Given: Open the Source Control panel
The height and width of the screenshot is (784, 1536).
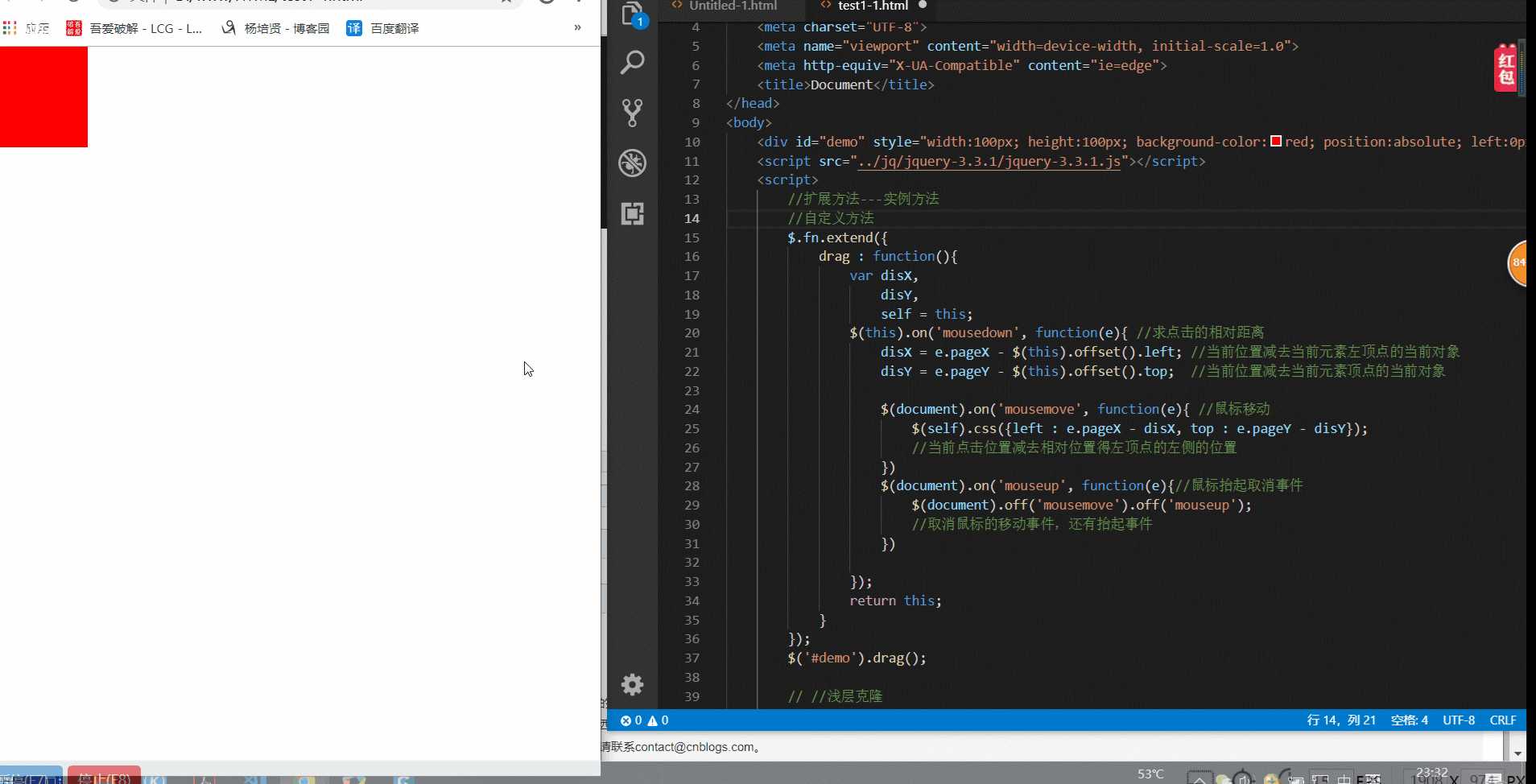Looking at the screenshot, I should [x=633, y=113].
